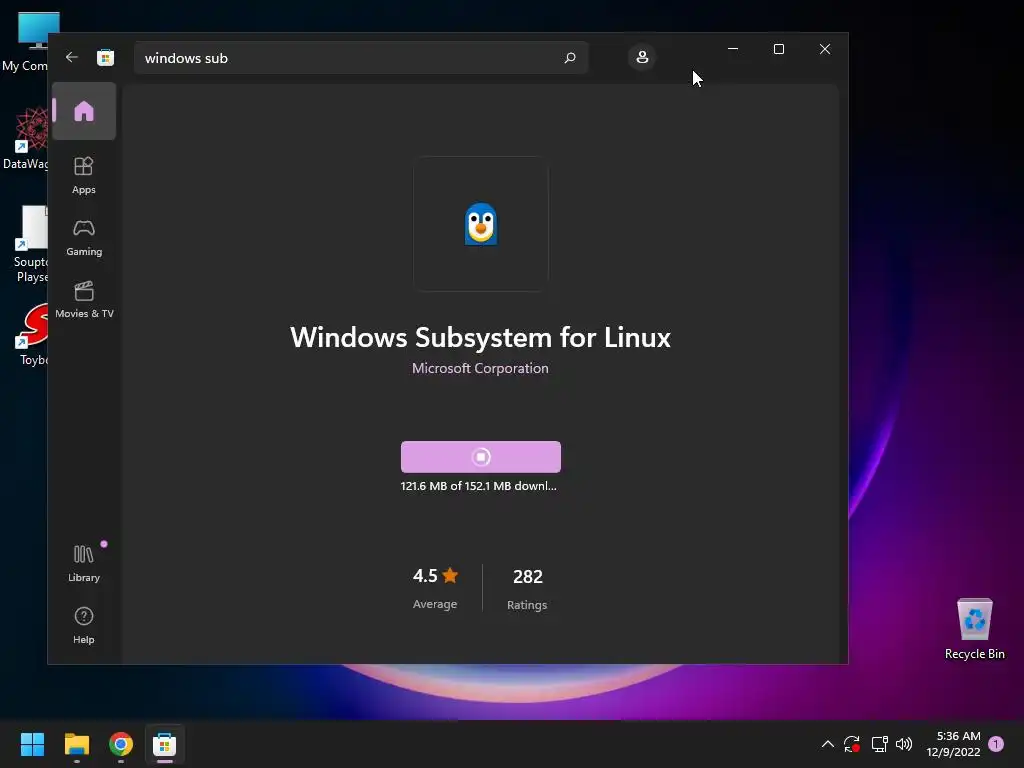1024x768 pixels.
Task: Go to Home in Store sidebar
Action: pos(84,111)
